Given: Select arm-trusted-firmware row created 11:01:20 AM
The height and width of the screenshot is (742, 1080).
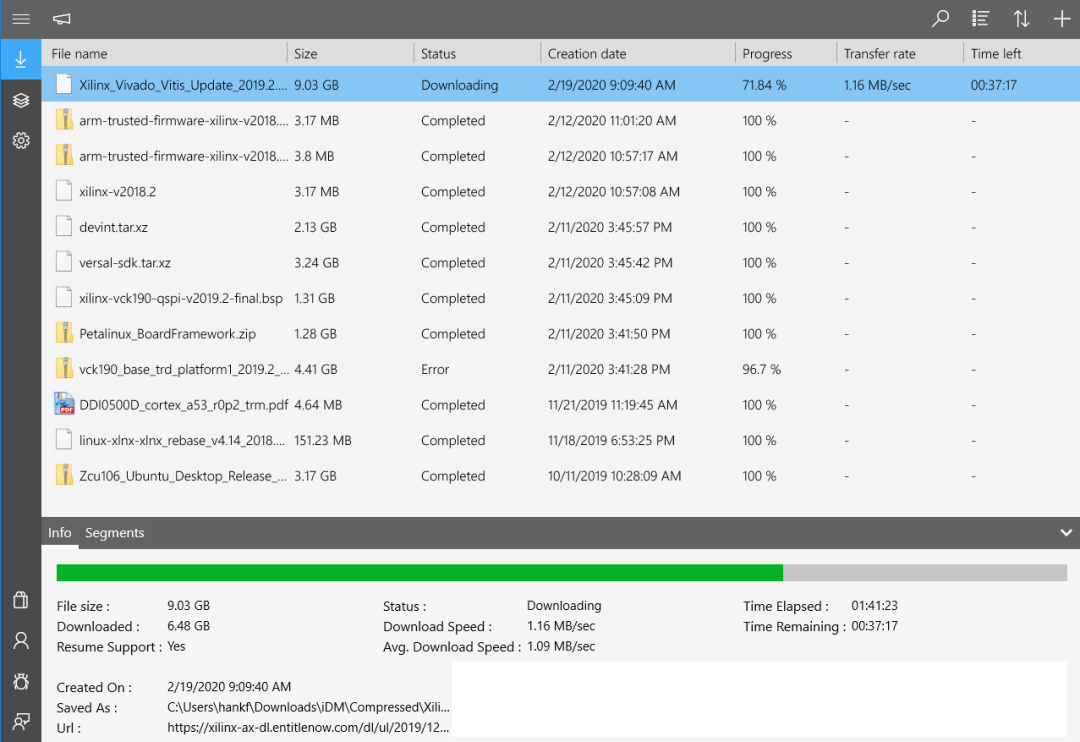Looking at the screenshot, I should (561, 121).
